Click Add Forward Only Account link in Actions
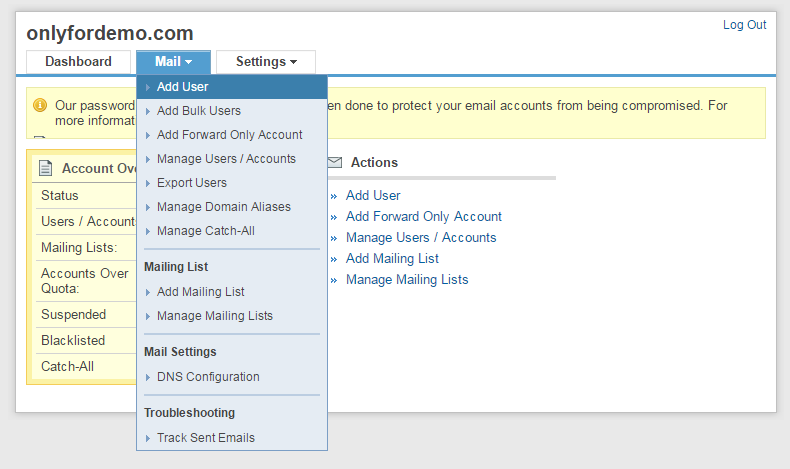This screenshot has height=469, width=790. (x=424, y=217)
